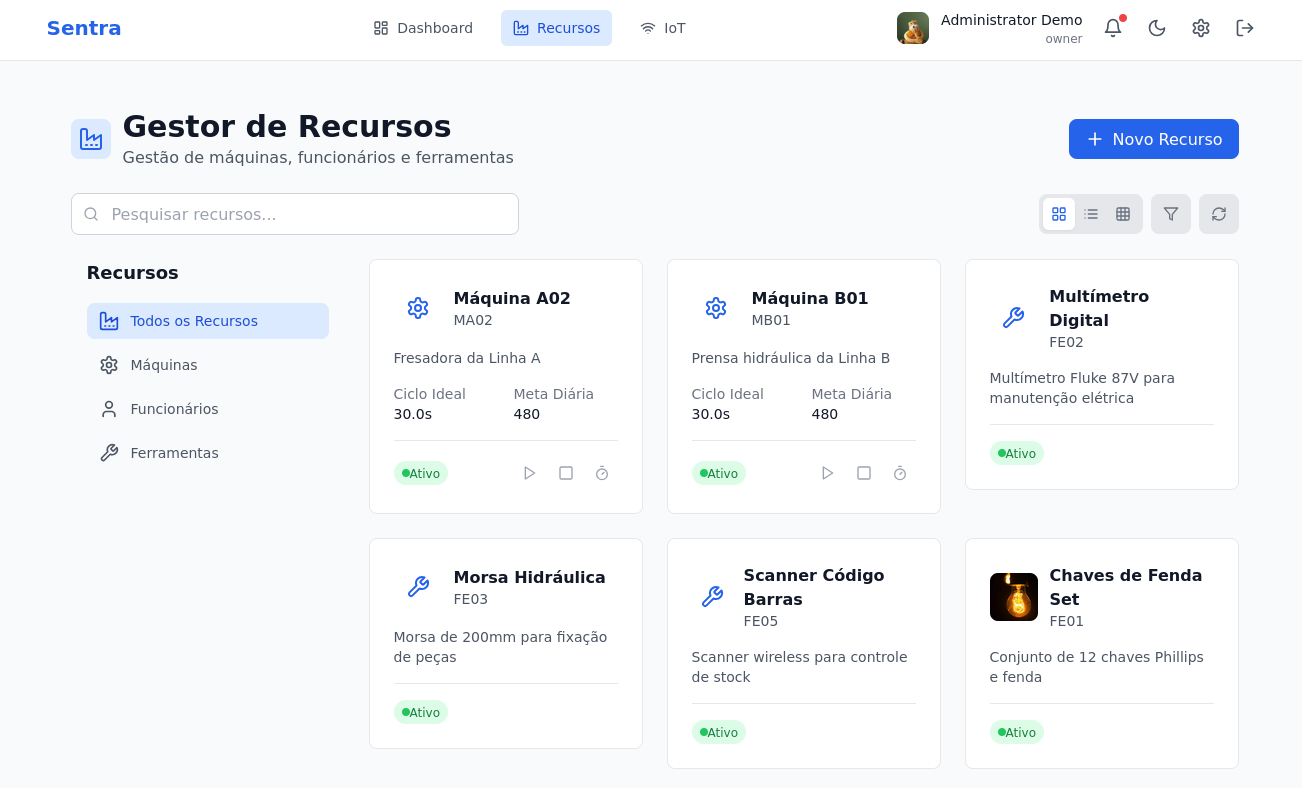Click Novo Recurso button
Image resolution: width=1302 pixels, height=788 pixels.
(x=1153, y=139)
